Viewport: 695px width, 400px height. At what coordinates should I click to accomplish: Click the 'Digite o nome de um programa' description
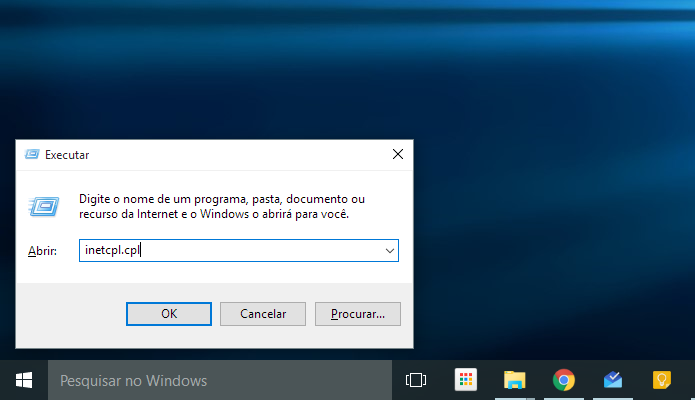222,206
